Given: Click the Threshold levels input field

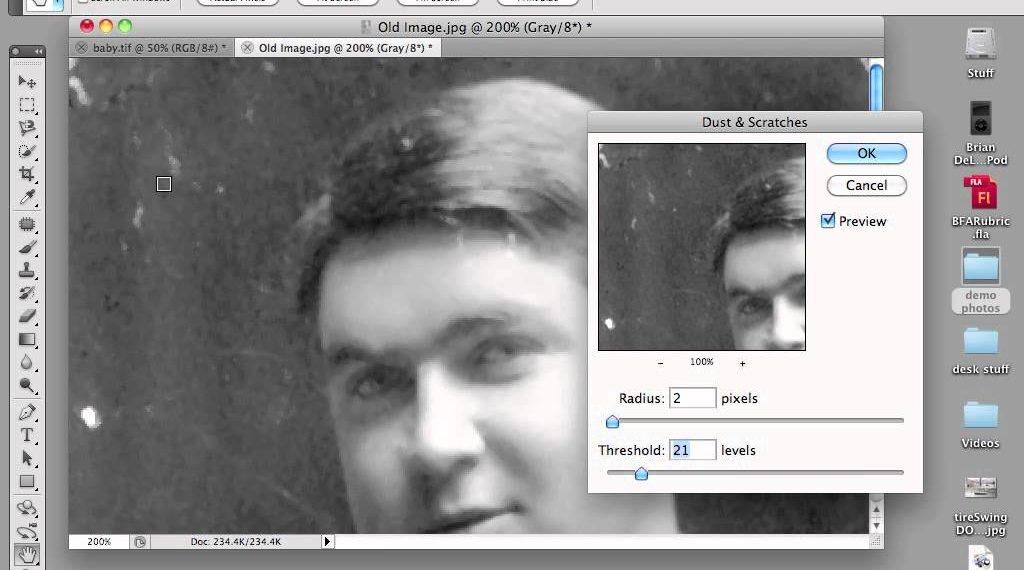Looking at the screenshot, I should tap(692, 450).
